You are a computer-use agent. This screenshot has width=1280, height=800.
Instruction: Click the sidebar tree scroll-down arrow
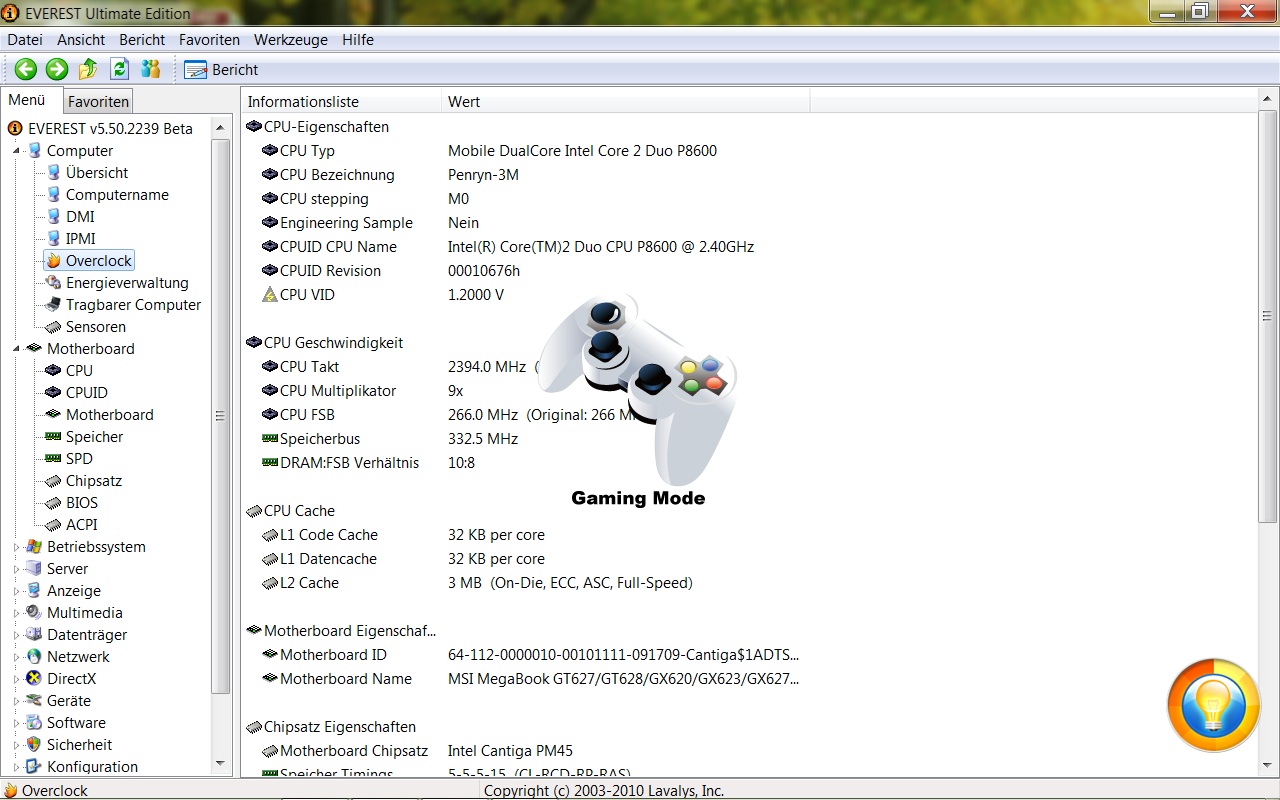[x=221, y=765]
